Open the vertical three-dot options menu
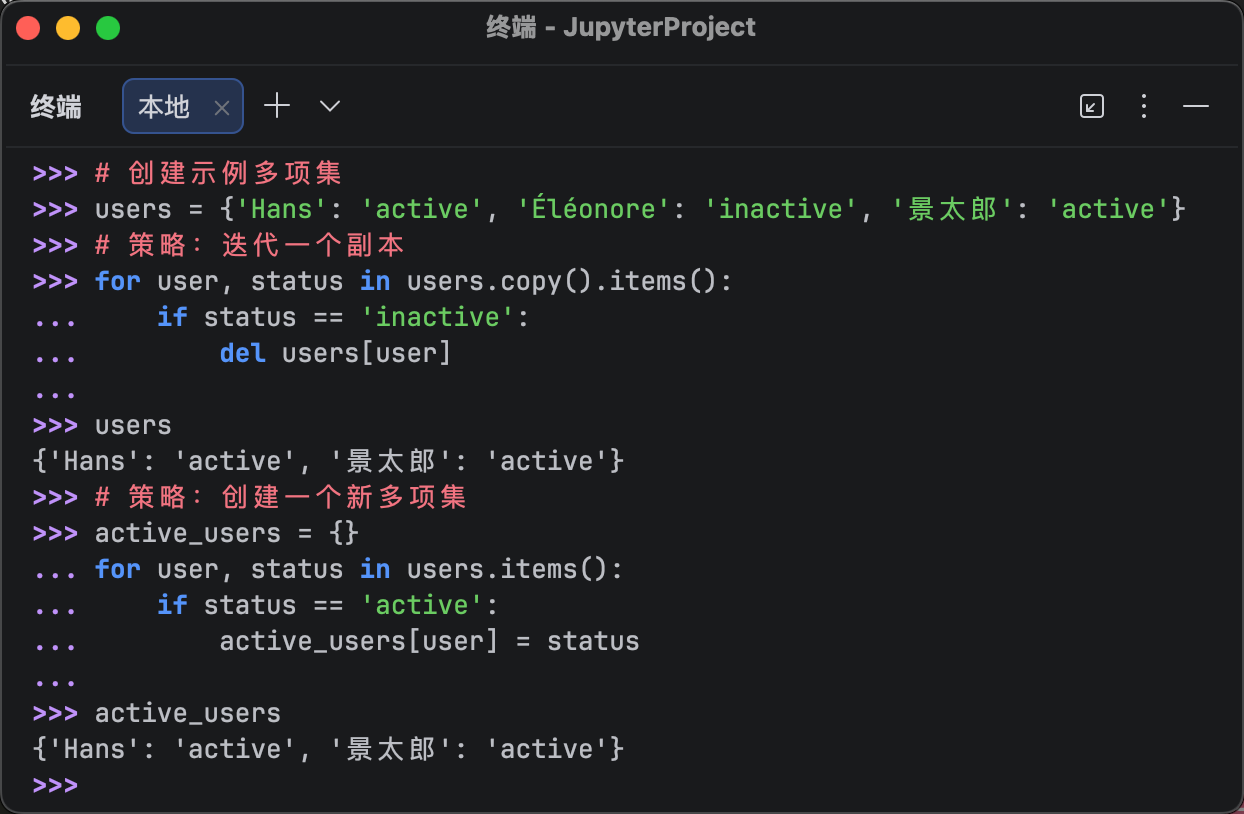This screenshot has height=814, width=1244. 1144,106
